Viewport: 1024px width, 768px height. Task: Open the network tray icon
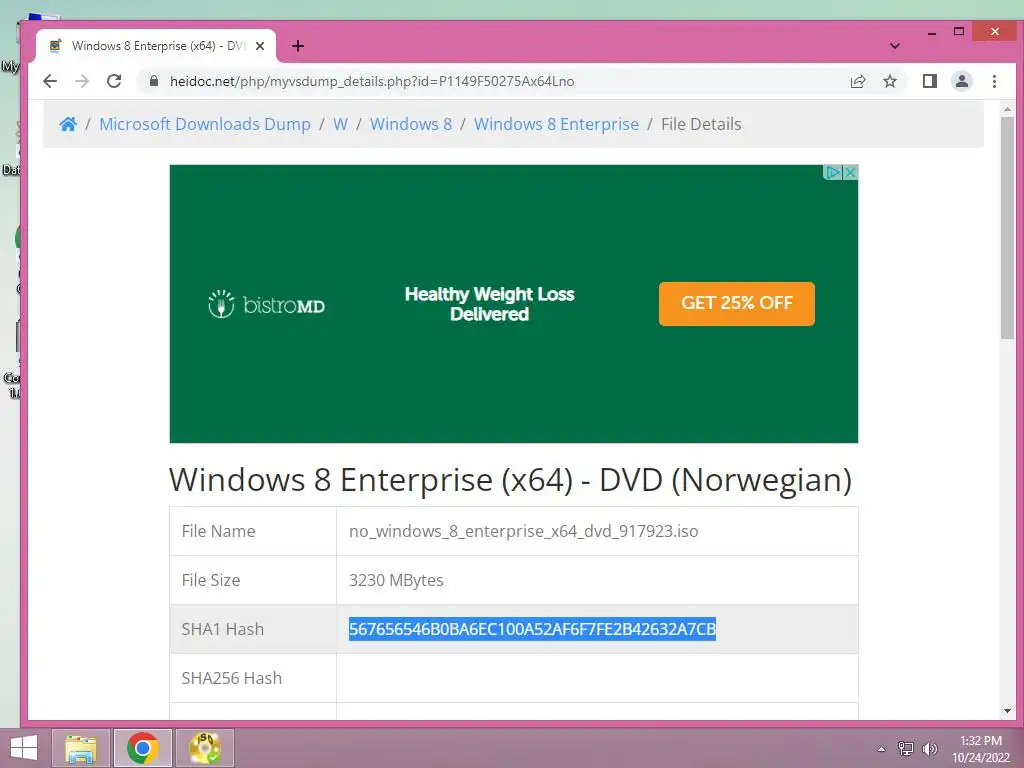(906, 749)
